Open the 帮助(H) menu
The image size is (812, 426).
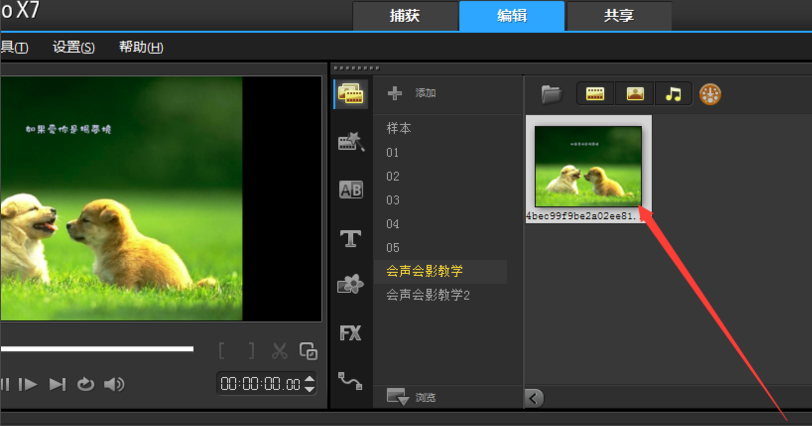pos(141,48)
